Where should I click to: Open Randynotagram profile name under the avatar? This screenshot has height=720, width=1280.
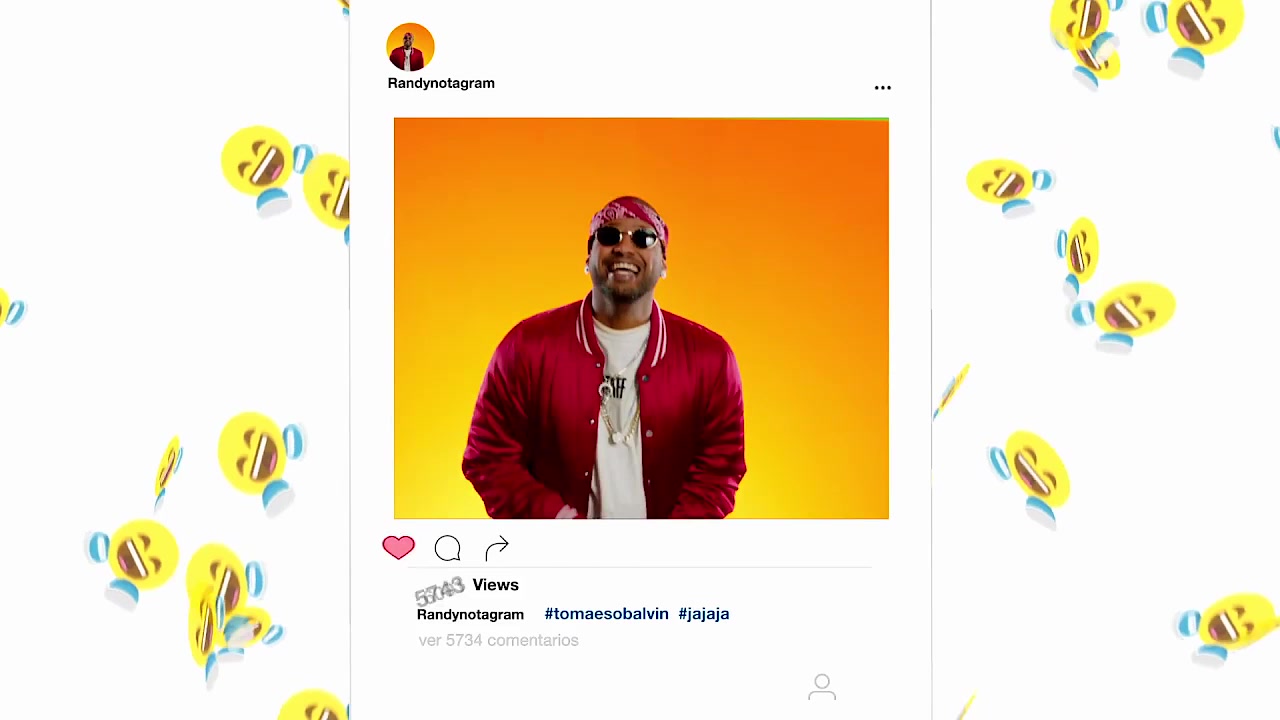[x=441, y=83]
